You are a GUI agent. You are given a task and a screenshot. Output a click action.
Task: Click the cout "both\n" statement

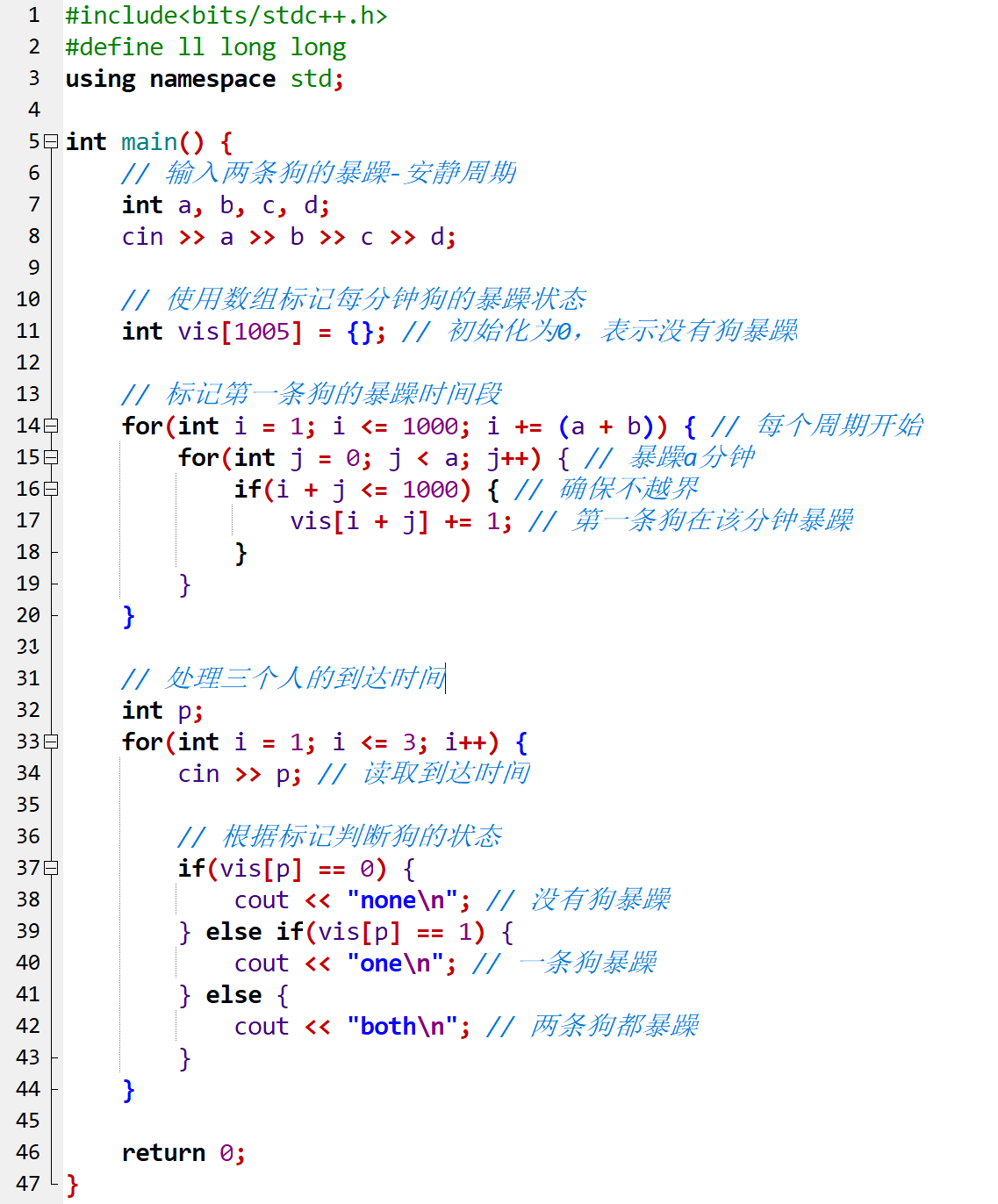[353, 1027]
